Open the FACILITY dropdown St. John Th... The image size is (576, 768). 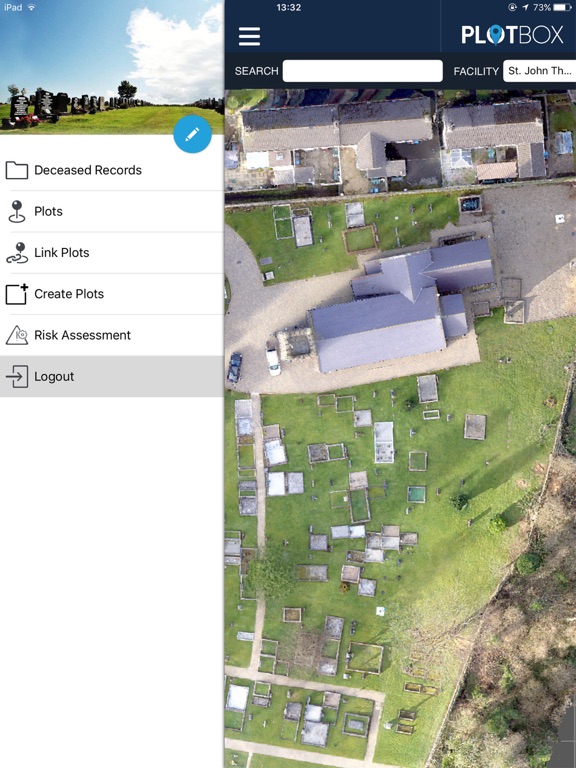coord(539,71)
